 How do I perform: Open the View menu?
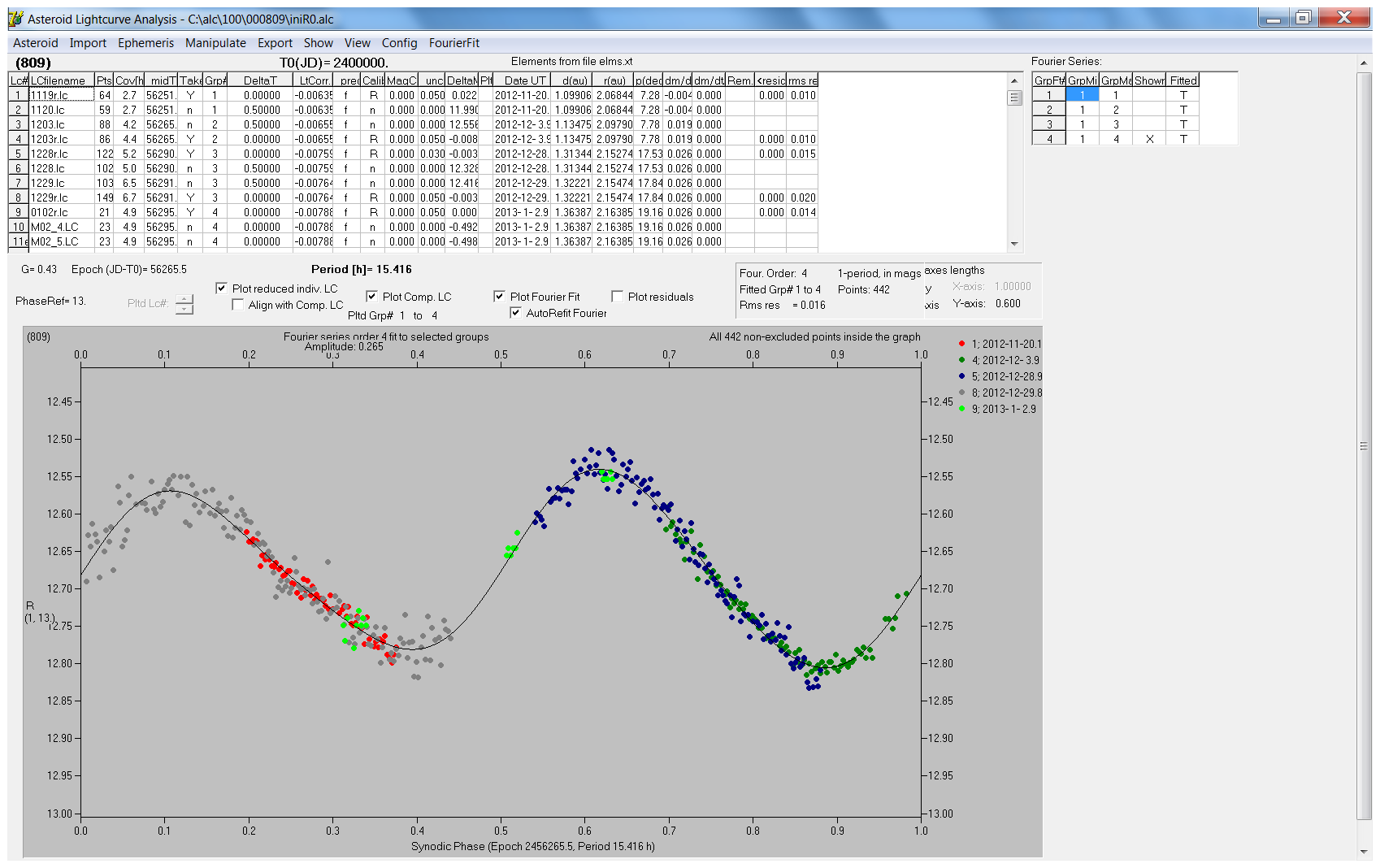[x=357, y=43]
